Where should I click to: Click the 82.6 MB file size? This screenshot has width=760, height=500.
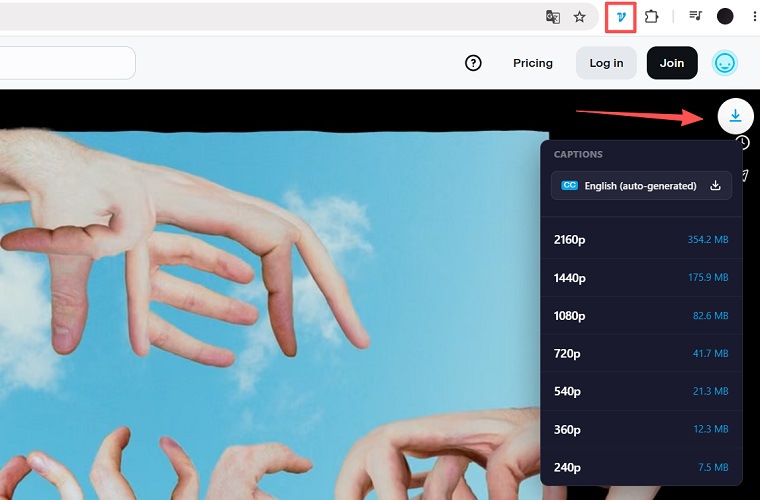click(x=711, y=315)
